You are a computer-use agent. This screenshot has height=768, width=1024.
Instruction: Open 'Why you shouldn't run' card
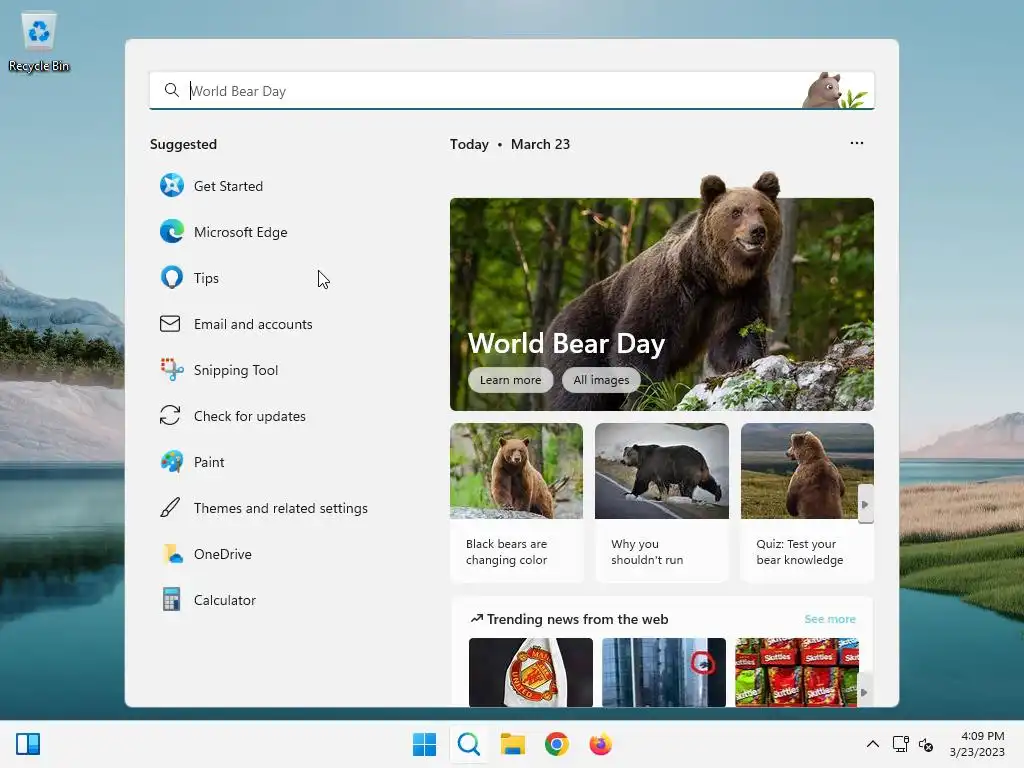pyautogui.click(x=662, y=502)
